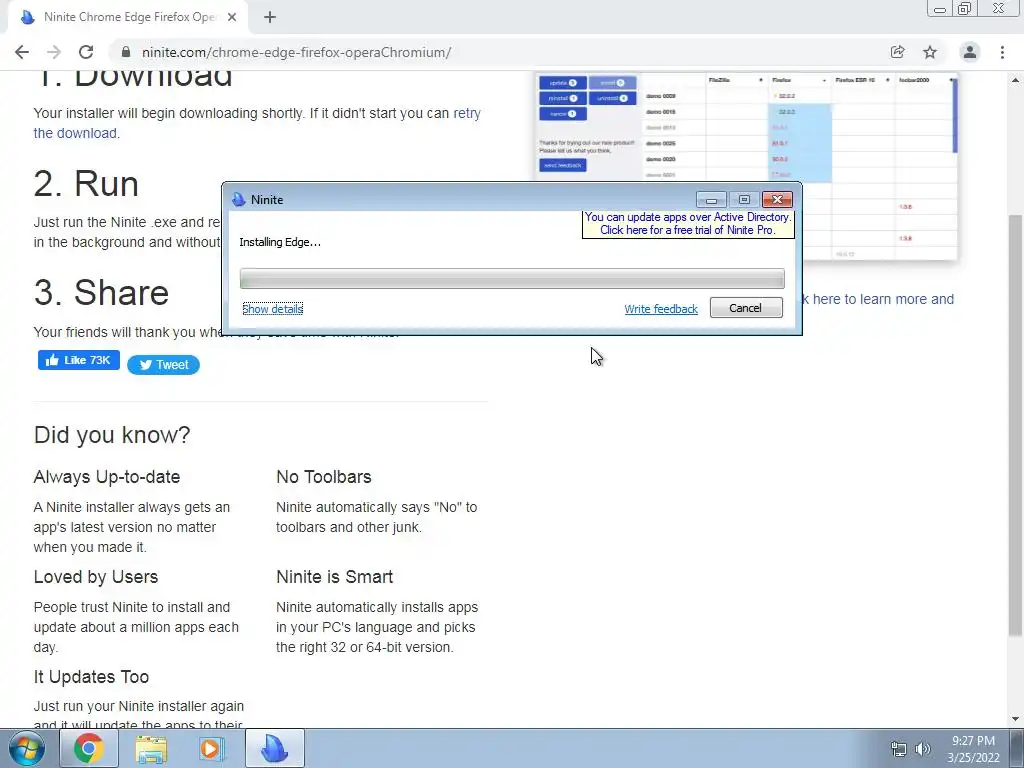
Task: Reload the Ninite page
Action: coord(86,52)
